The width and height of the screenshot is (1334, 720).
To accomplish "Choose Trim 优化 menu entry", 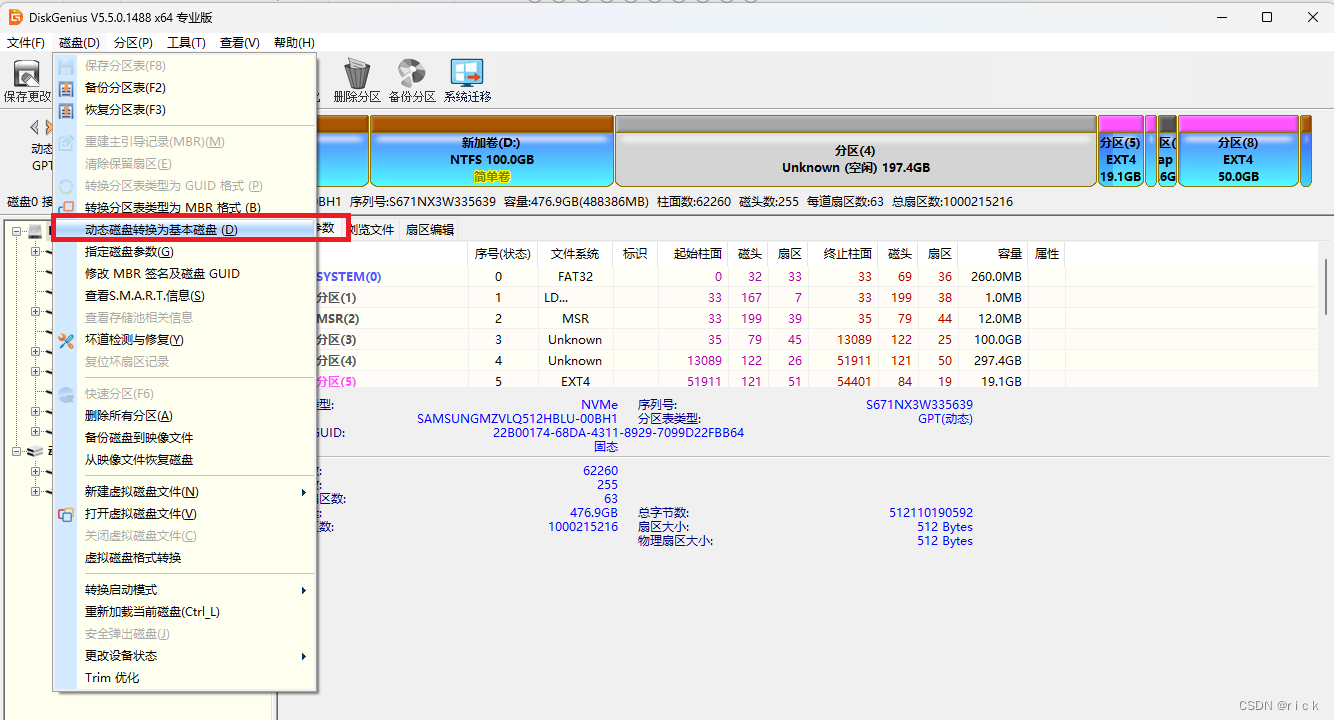I will coord(185,678).
